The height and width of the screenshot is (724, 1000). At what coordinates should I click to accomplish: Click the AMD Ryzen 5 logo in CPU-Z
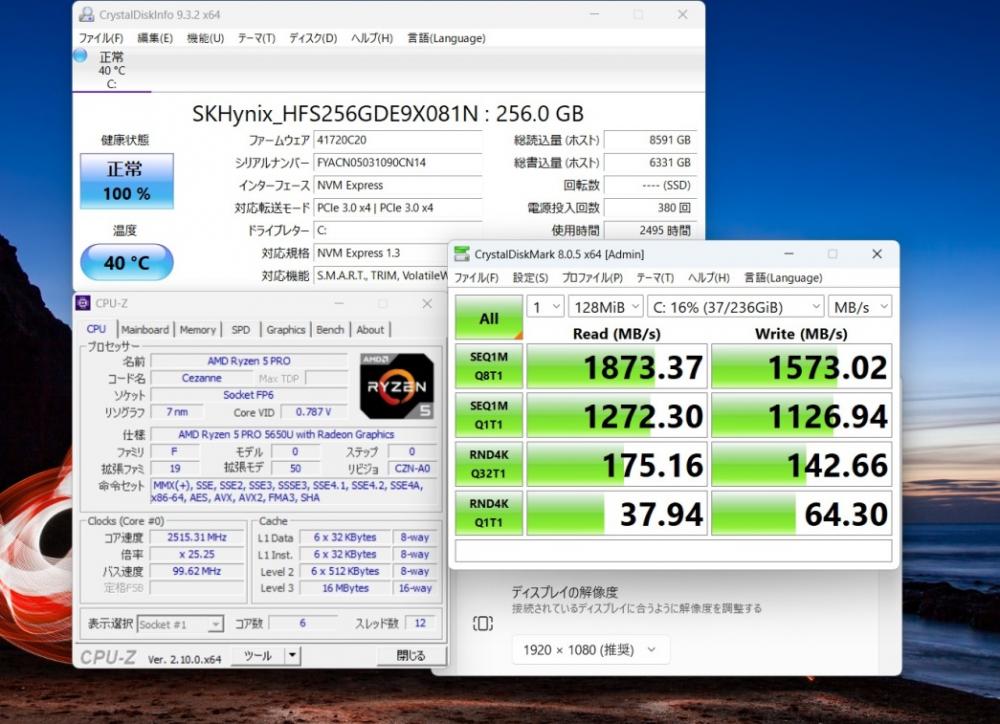397,386
